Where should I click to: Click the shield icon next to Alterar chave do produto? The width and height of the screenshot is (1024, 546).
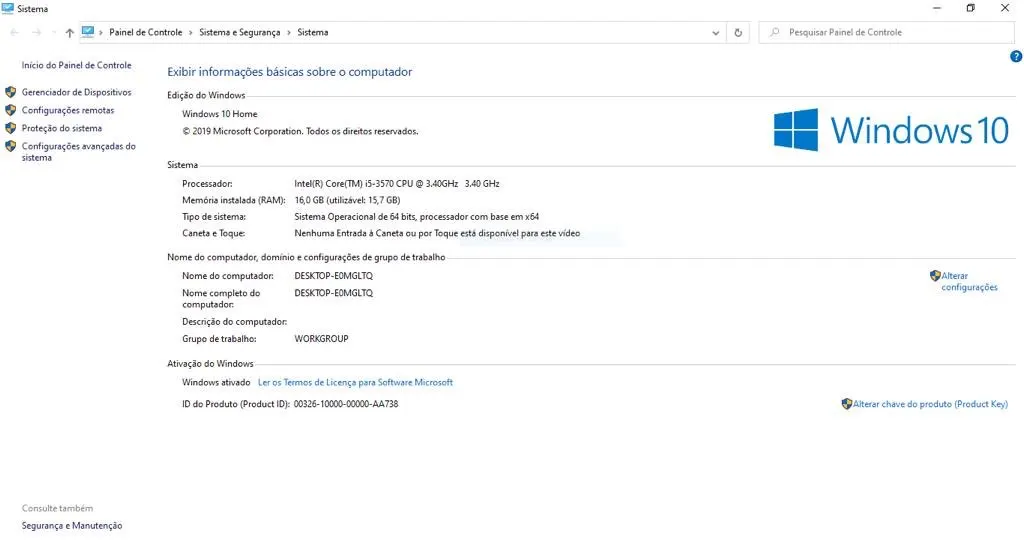847,404
